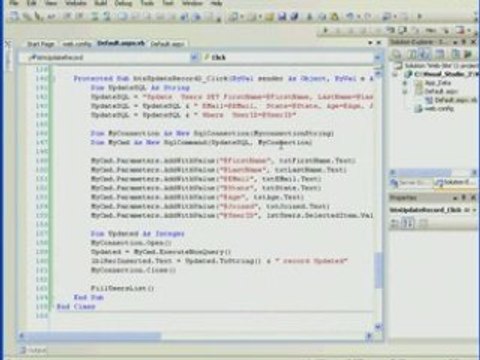
Task: Open the Properties object selector dropdown
Action: (x=474, y=210)
